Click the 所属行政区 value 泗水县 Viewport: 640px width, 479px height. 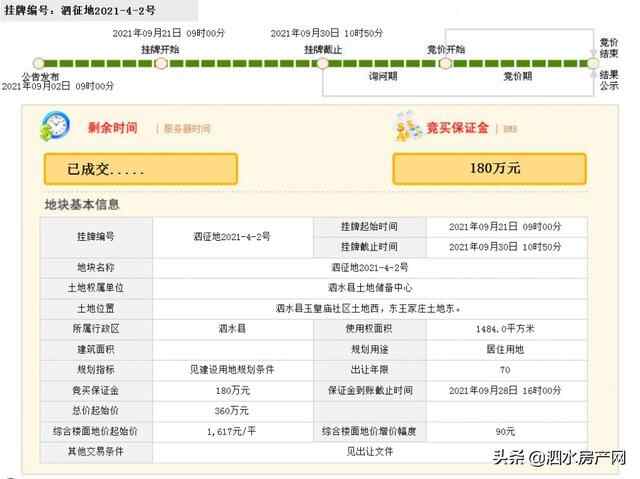click(232, 328)
